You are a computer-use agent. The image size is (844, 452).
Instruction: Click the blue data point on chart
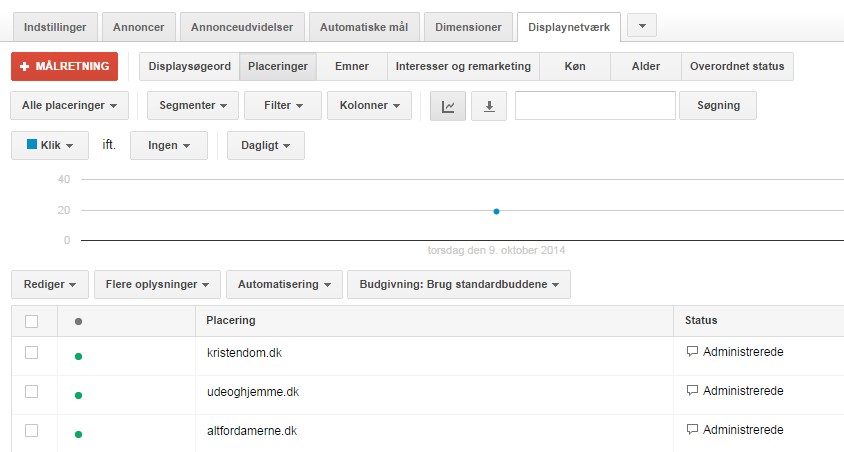[496, 211]
